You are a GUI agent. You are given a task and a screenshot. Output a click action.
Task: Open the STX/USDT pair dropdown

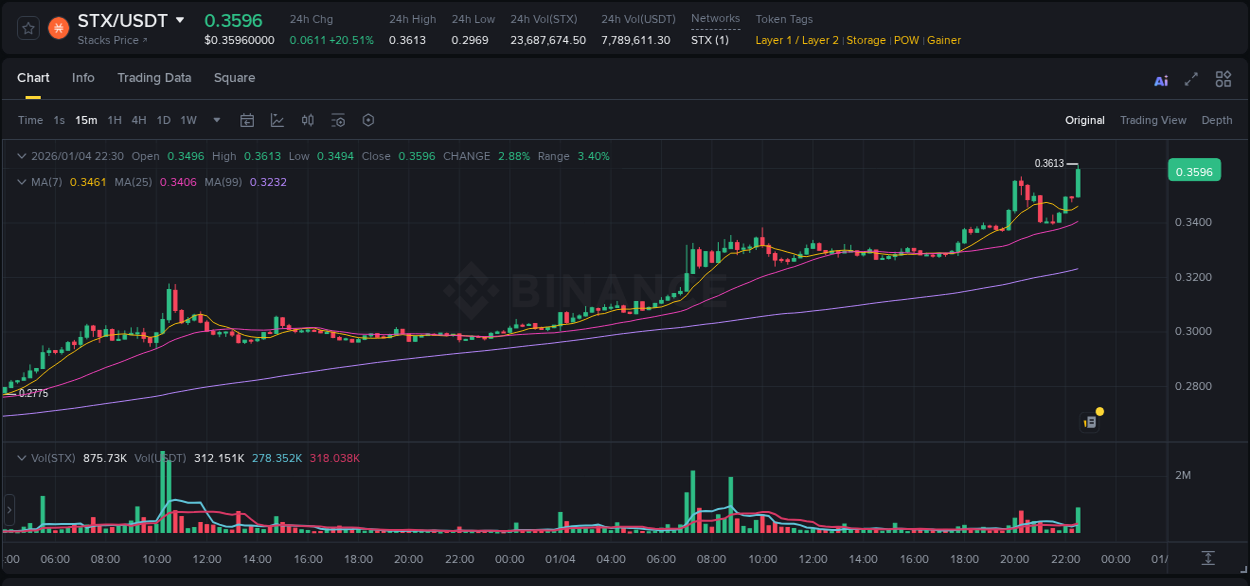(182, 19)
